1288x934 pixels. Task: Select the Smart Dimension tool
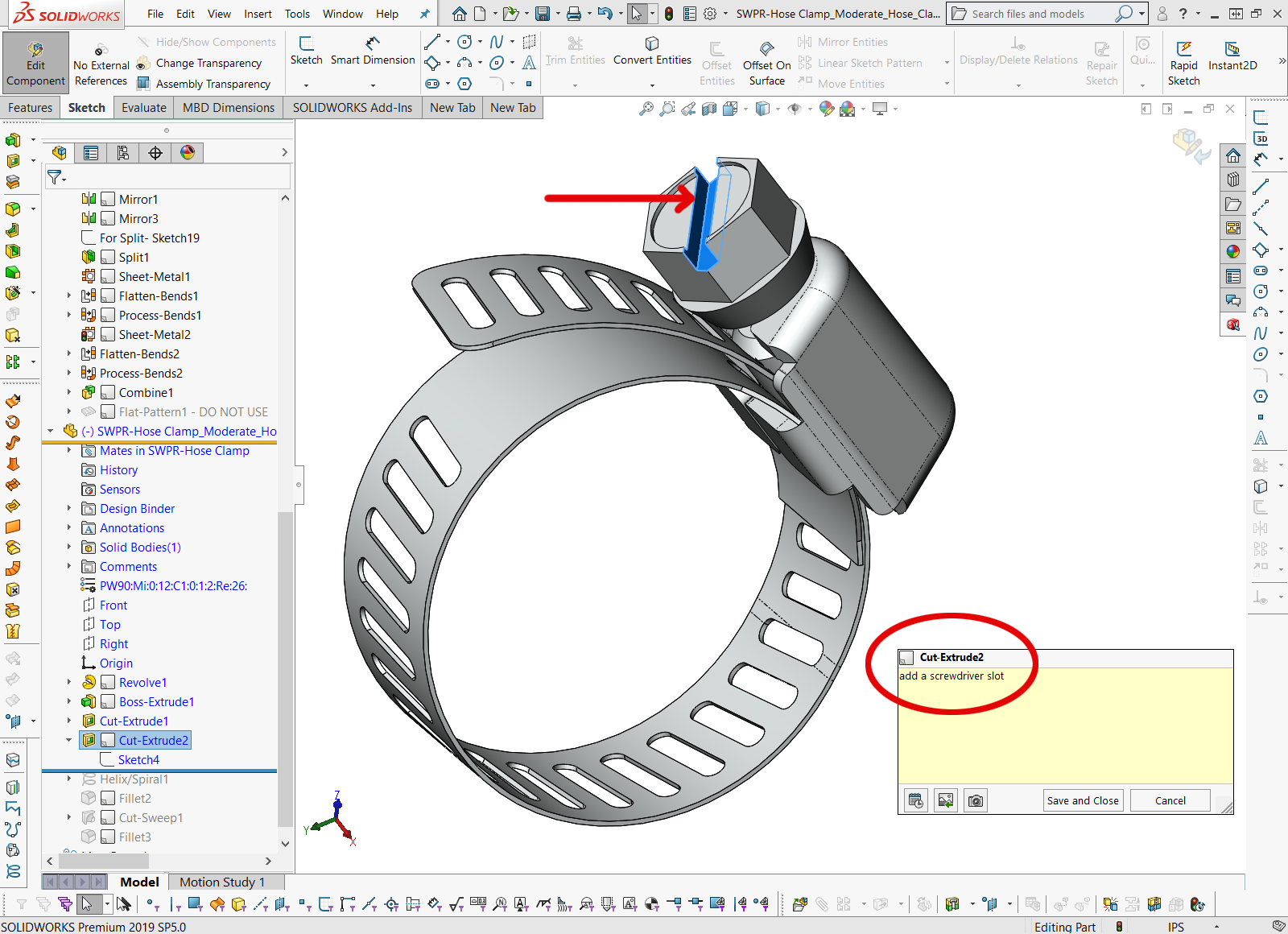point(373,51)
